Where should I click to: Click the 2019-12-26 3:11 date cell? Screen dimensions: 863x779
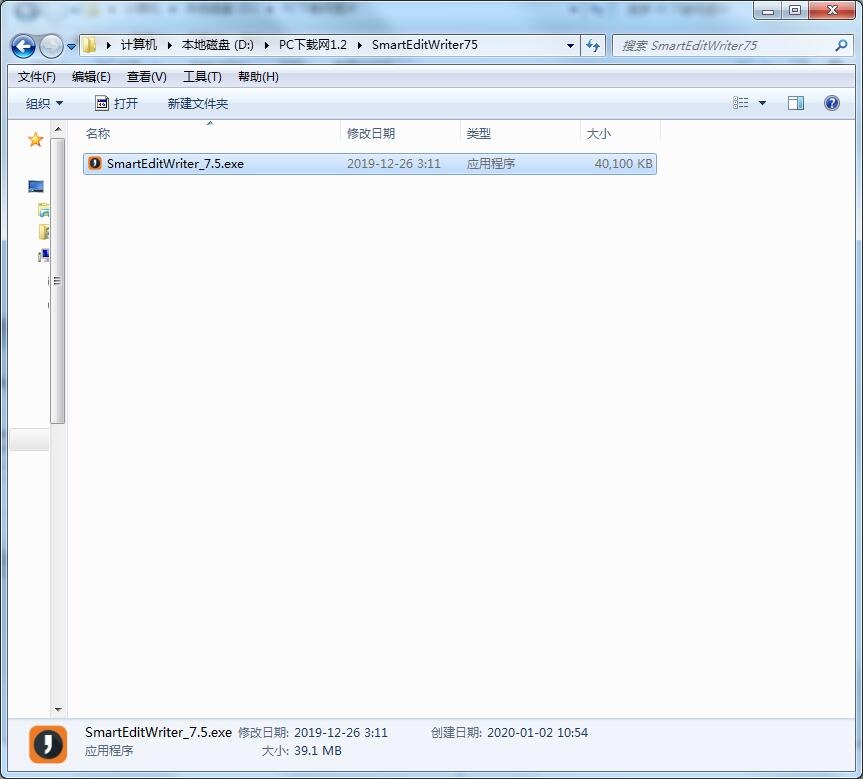[x=394, y=164]
